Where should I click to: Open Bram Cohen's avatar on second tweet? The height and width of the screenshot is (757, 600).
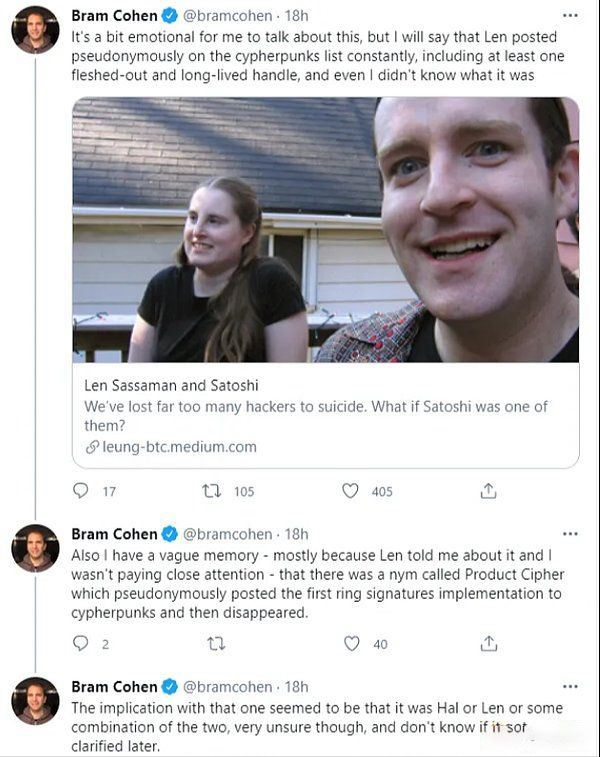(x=35, y=547)
